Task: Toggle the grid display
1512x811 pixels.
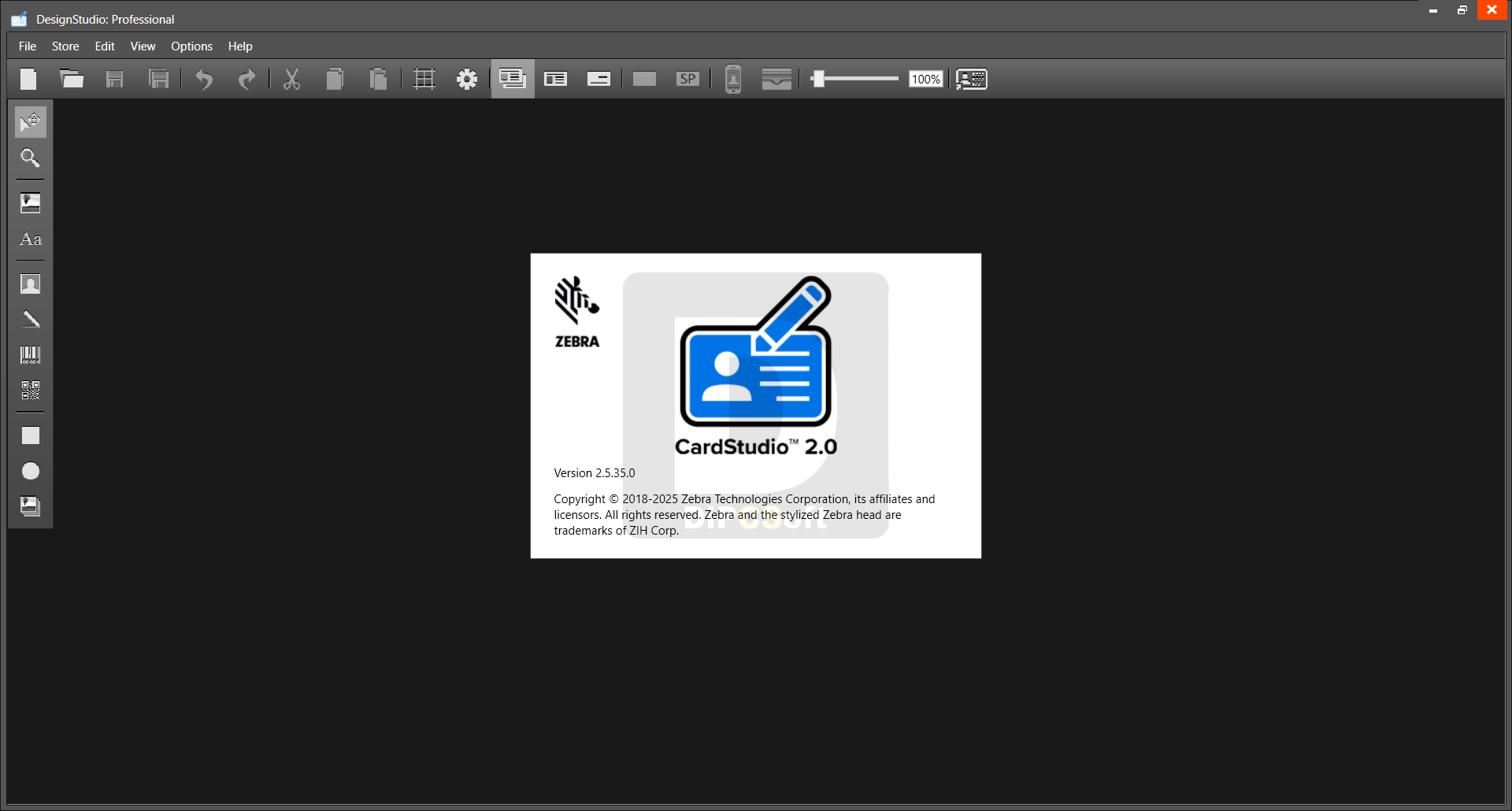Action: 424,79
